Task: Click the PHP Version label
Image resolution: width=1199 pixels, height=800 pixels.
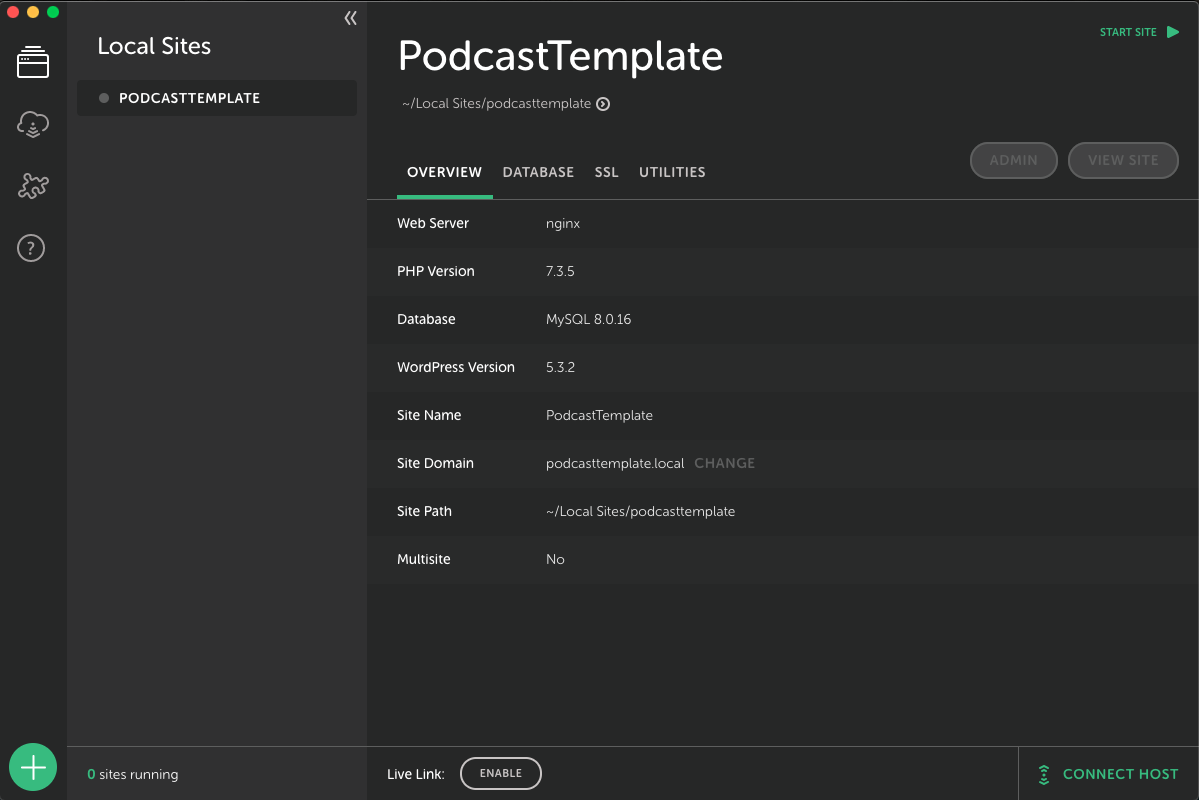Action: [436, 272]
